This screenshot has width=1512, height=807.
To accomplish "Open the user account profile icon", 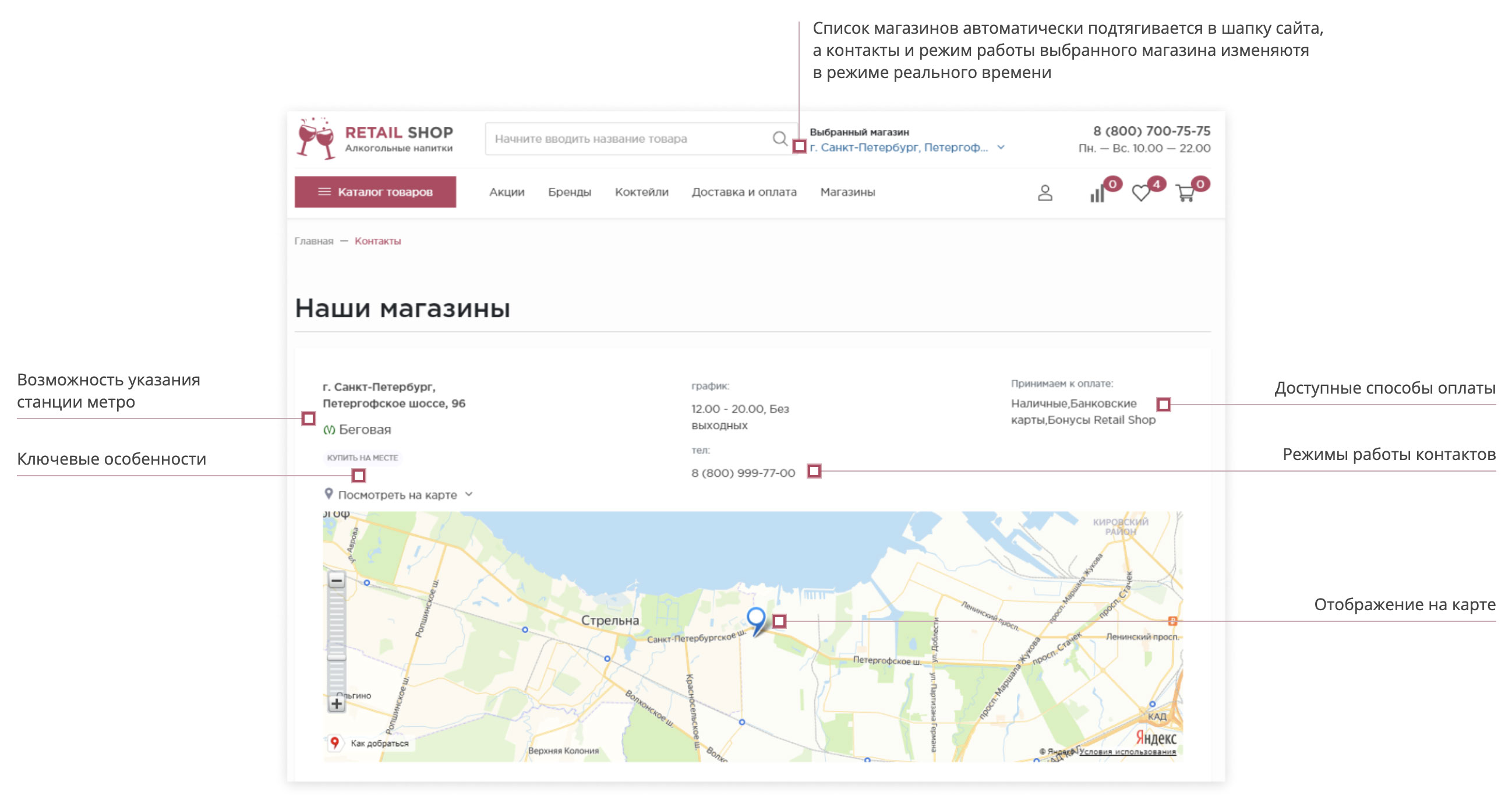I will tap(1045, 193).
